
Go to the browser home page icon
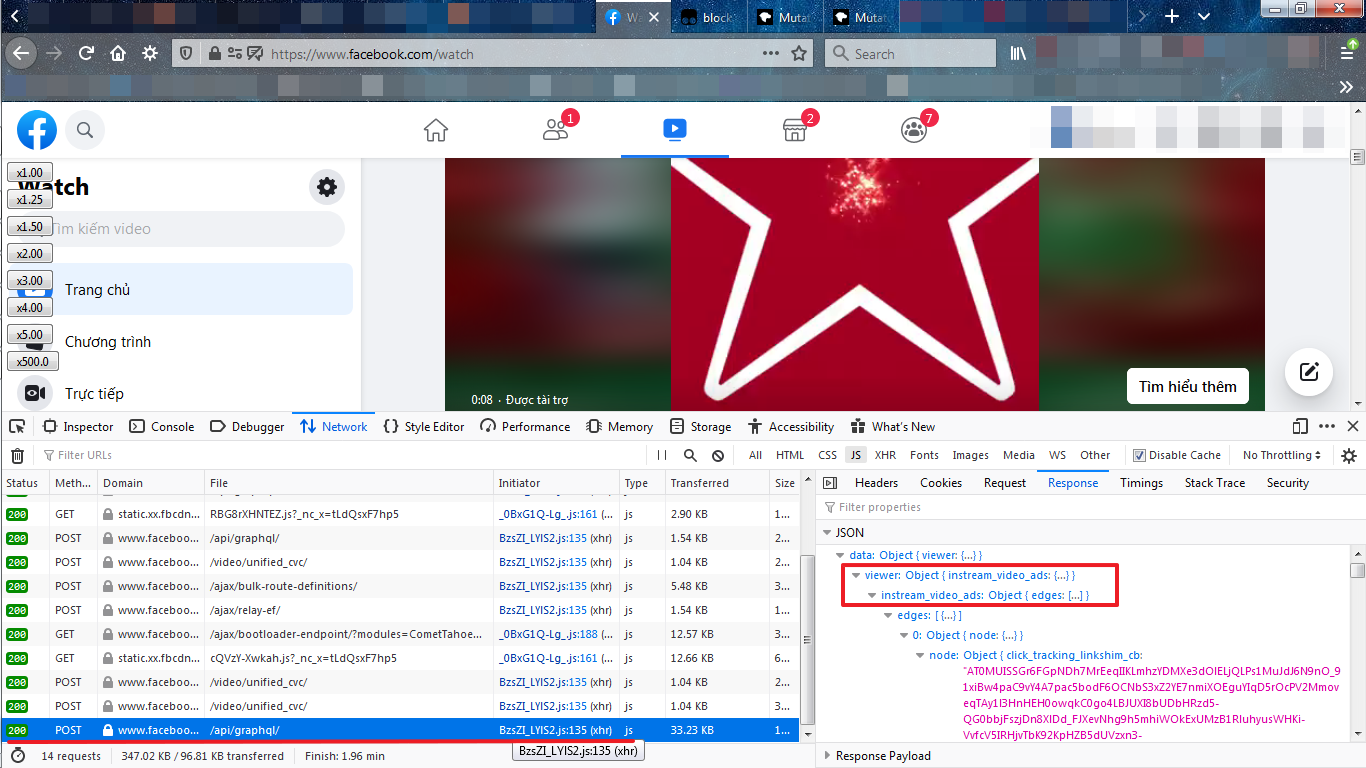(x=118, y=54)
